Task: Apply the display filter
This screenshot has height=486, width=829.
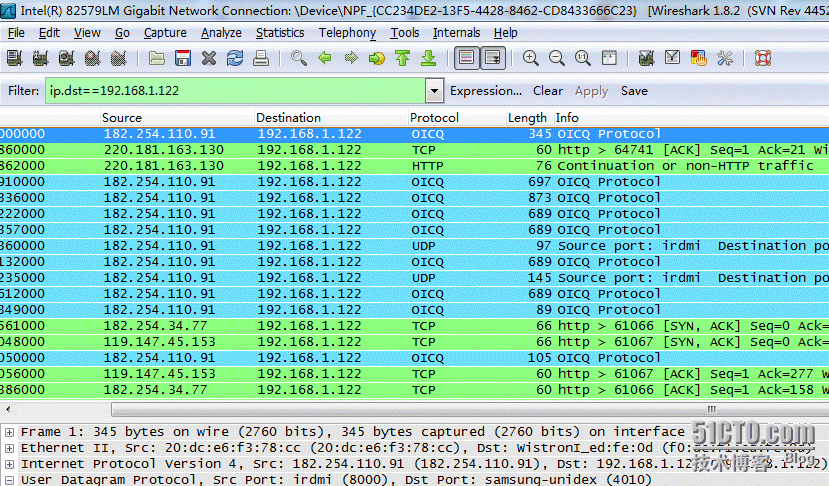Action: click(592, 91)
